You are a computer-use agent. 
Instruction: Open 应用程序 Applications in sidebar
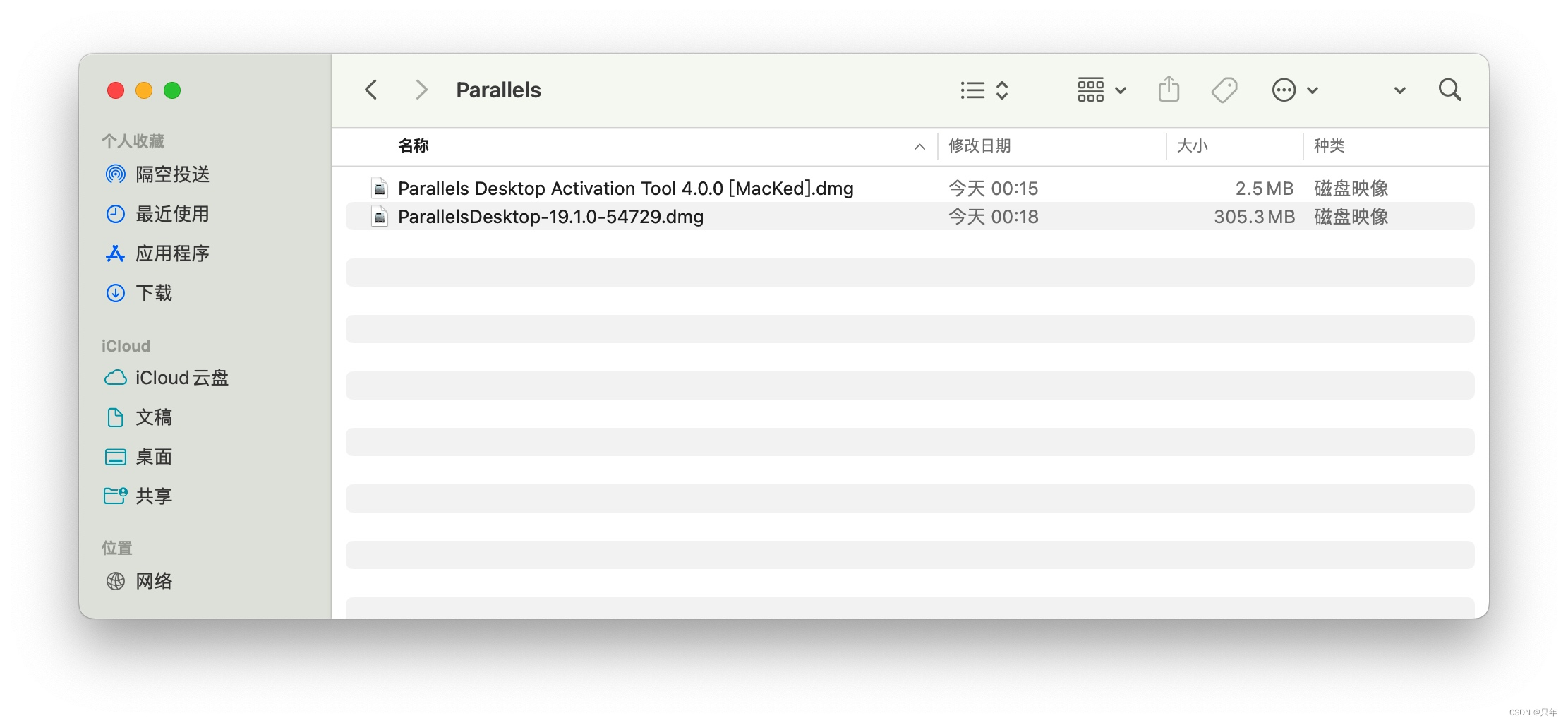pyautogui.click(x=158, y=253)
